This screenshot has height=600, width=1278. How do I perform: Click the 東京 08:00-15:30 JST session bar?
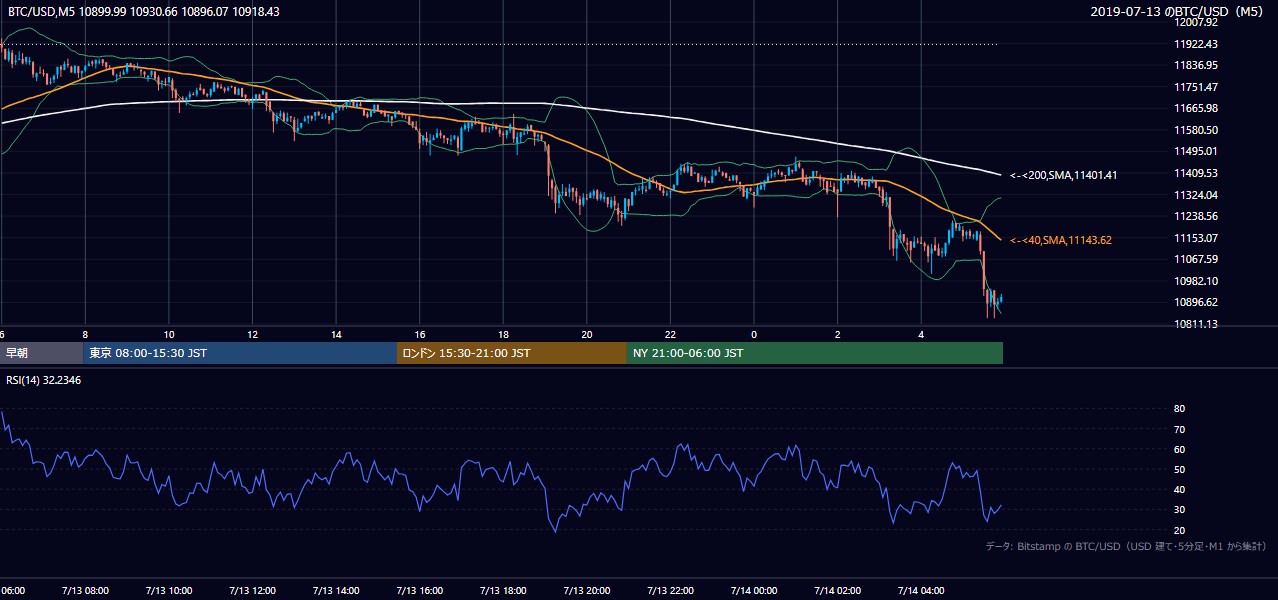click(x=240, y=353)
